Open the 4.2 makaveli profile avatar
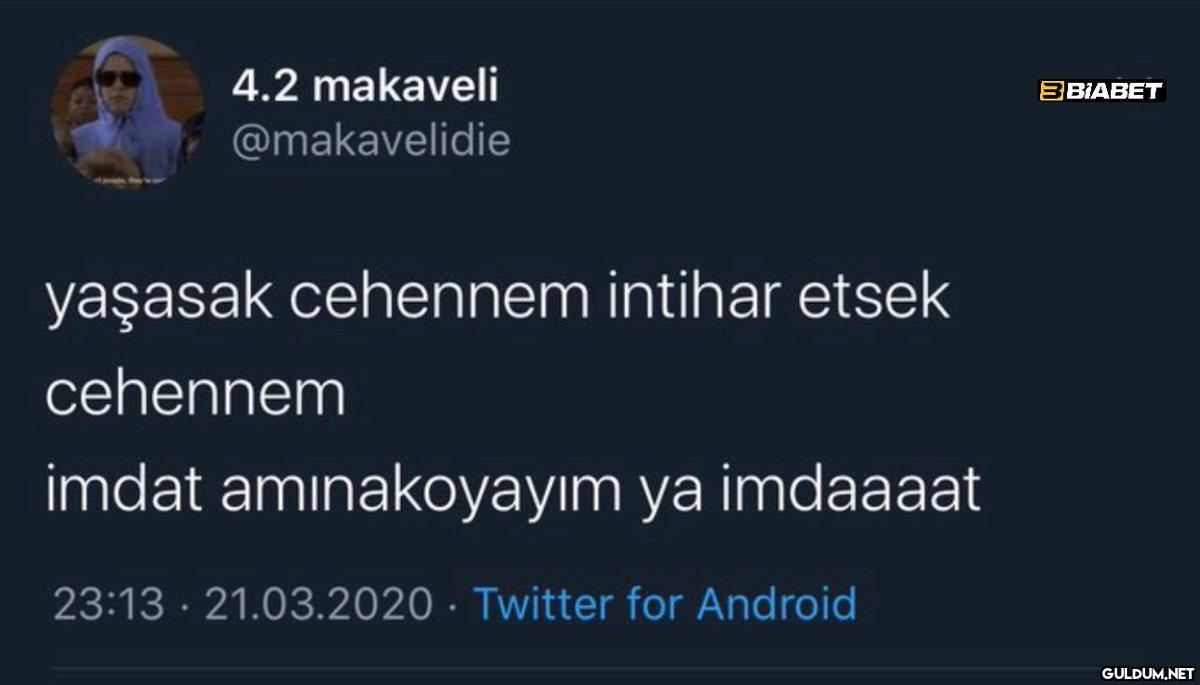The height and width of the screenshot is (685, 1200). (x=127, y=110)
